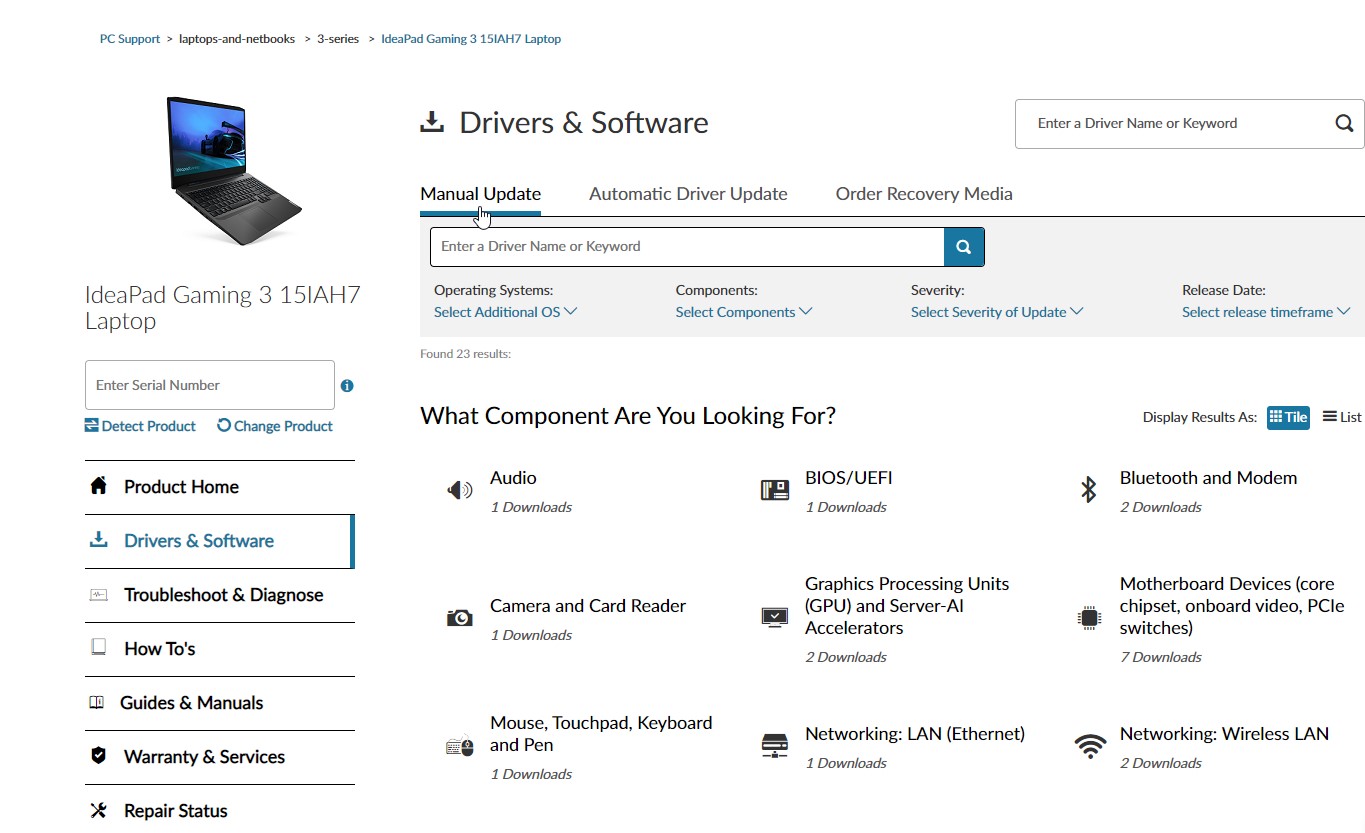Image resolution: width=1365 pixels, height=833 pixels.
Task: Switch to the Automatic Driver Update tab
Action: point(688,194)
